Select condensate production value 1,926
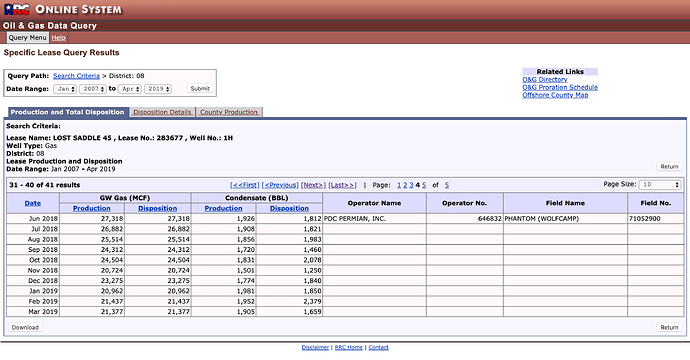 pos(224,219)
